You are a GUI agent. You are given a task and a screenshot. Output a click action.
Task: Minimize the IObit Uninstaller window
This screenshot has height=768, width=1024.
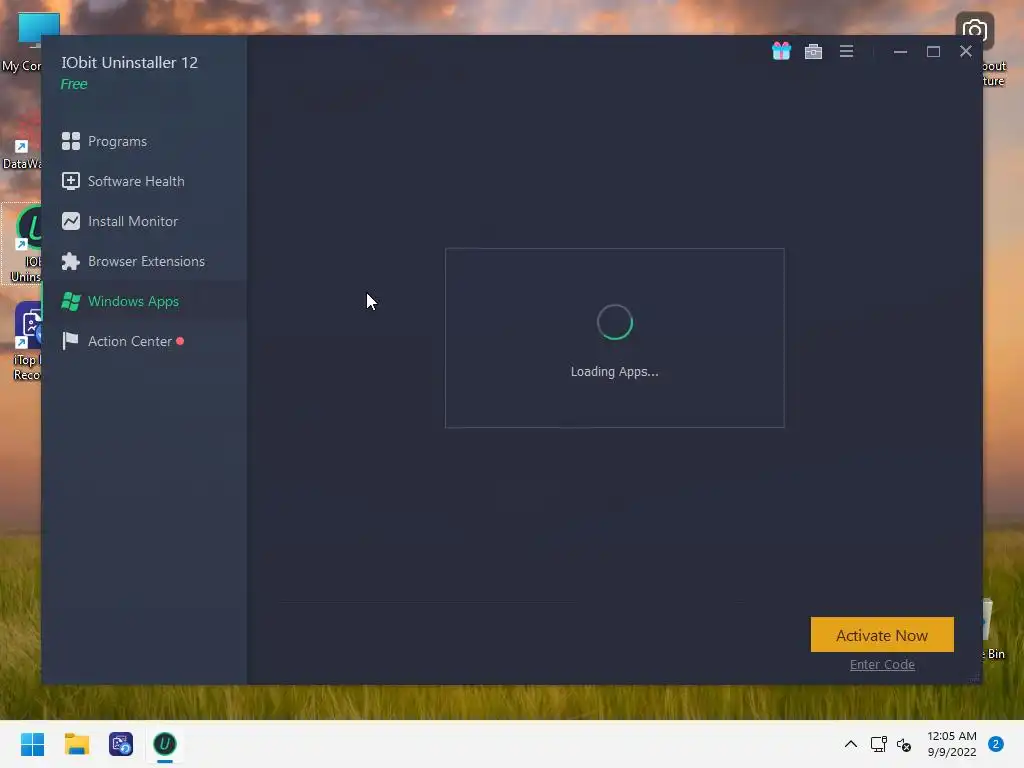[x=900, y=52]
